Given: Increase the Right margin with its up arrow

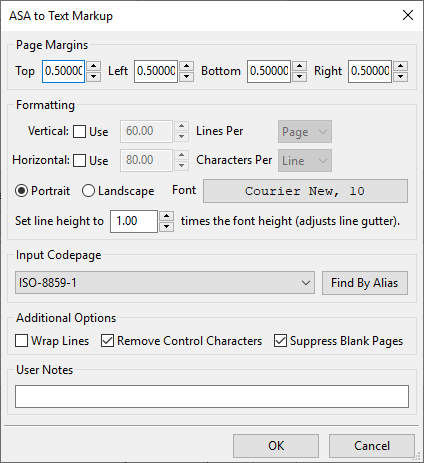Looking at the screenshot, I should point(400,66).
